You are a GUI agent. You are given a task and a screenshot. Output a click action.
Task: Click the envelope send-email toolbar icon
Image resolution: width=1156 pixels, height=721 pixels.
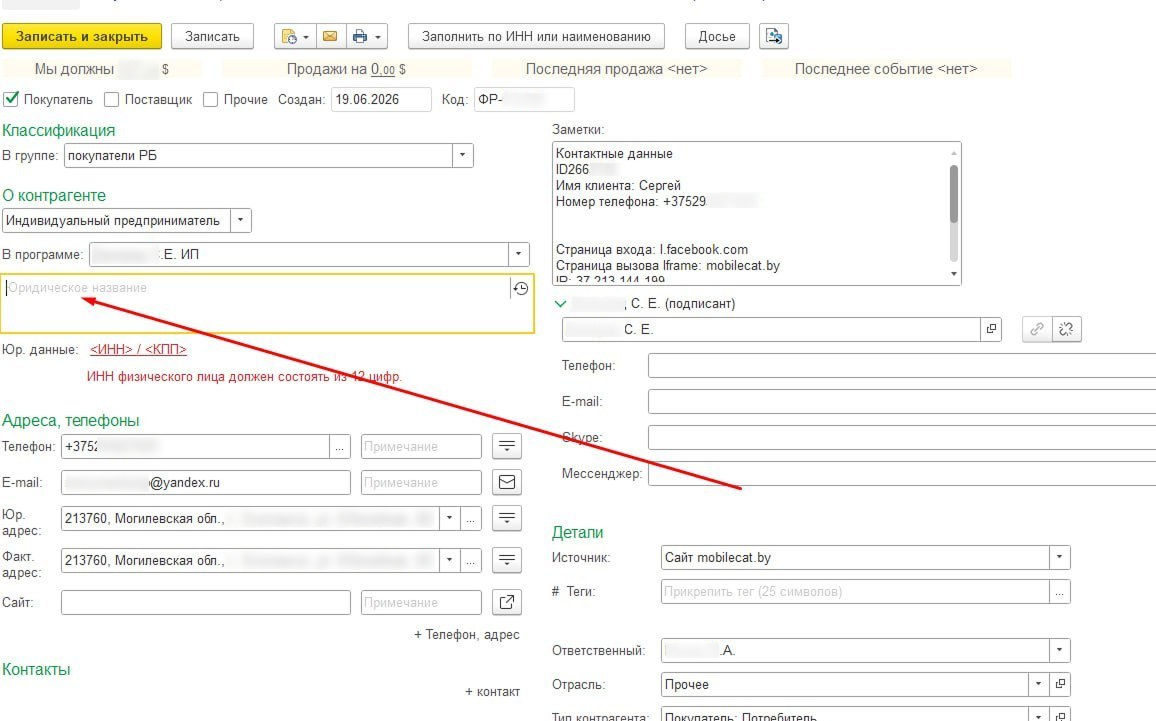pyautogui.click(x=330, y=36)
